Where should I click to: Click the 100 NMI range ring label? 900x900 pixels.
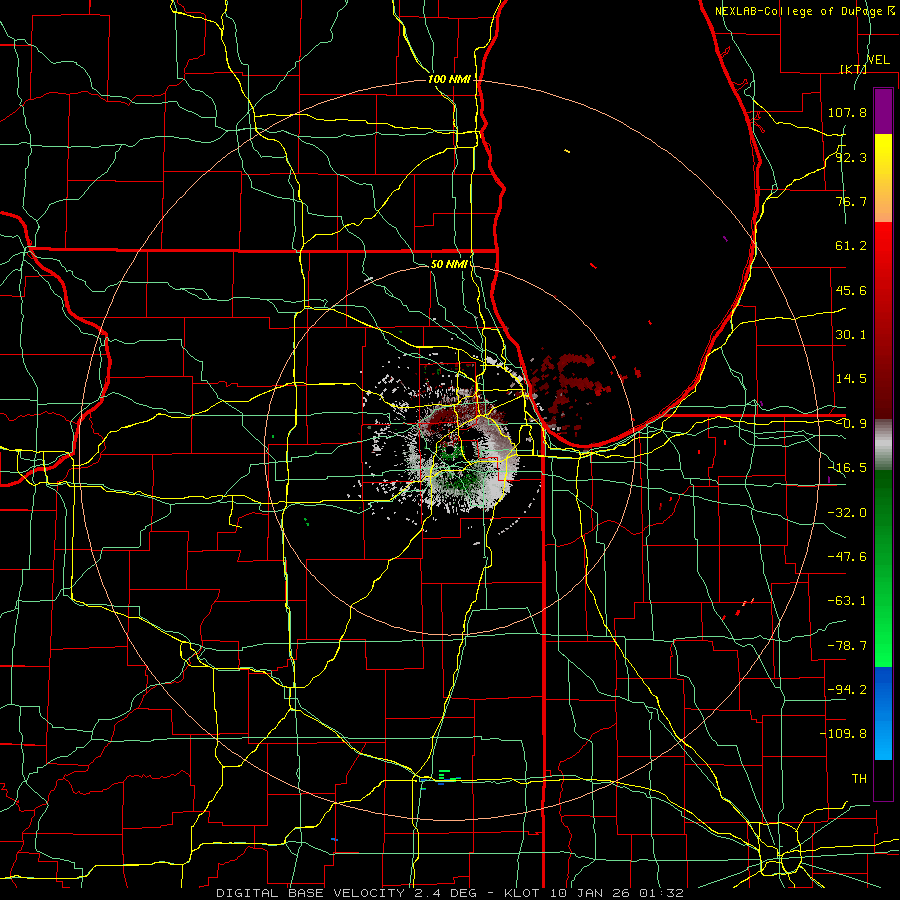pos(449,79)
